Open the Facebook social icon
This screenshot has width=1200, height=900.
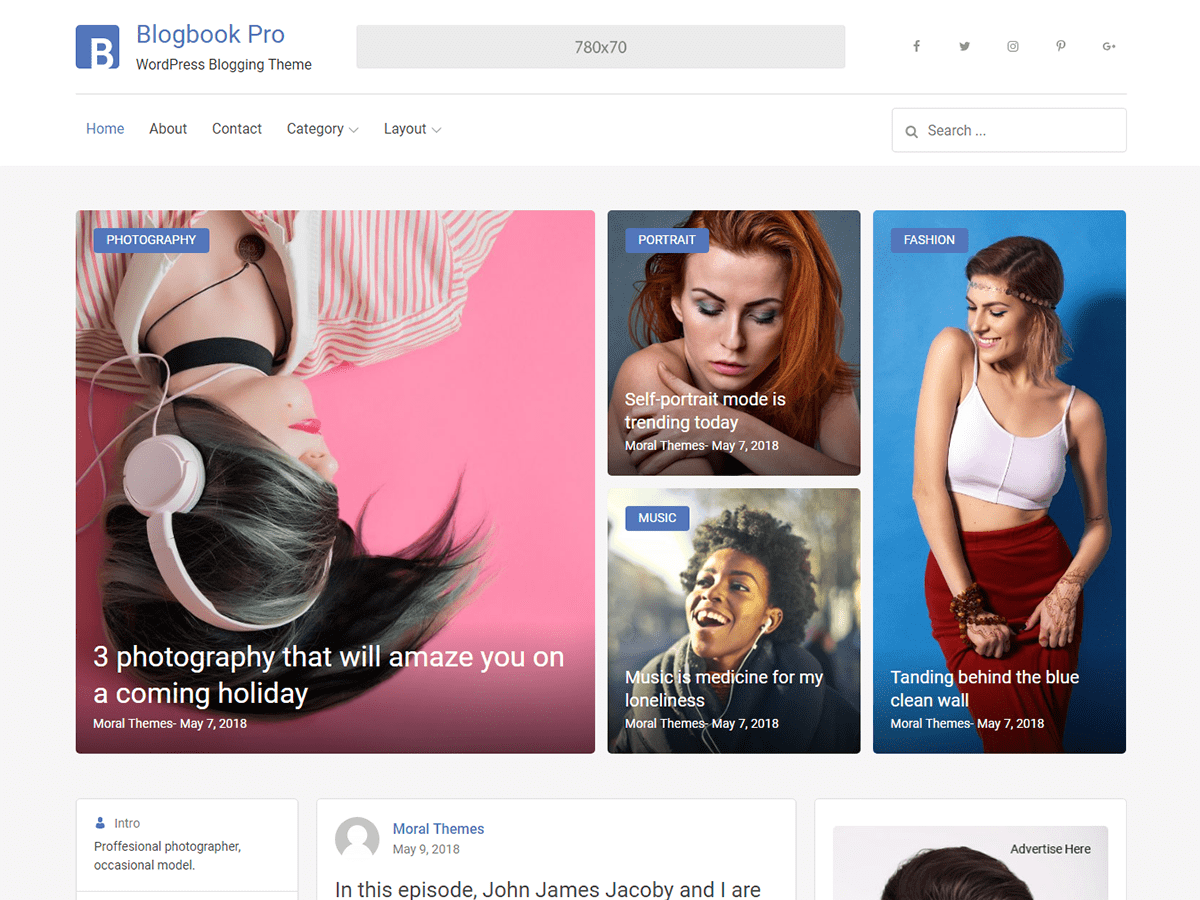pyautogui.click(x=916, y=46)
